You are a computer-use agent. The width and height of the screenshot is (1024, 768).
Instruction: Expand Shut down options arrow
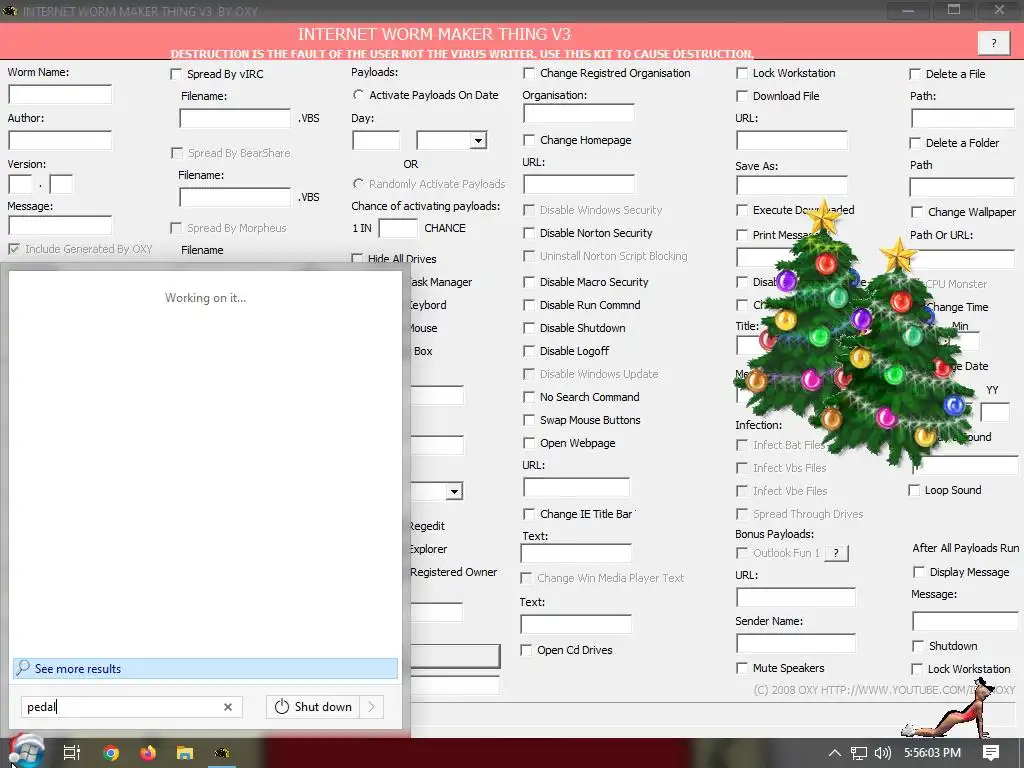[x=372, y=707]
